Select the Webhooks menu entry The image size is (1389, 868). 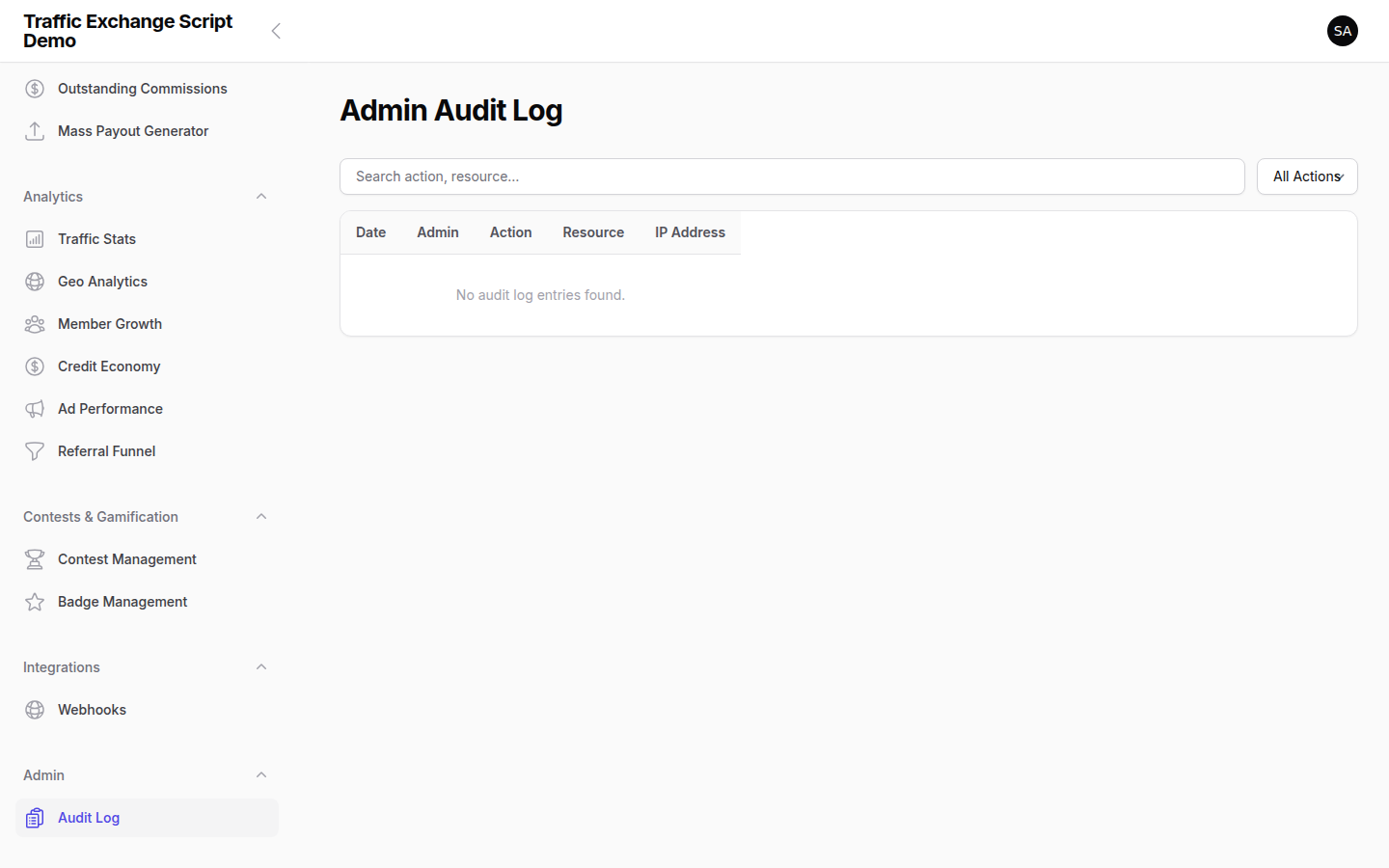click(92, 709)
